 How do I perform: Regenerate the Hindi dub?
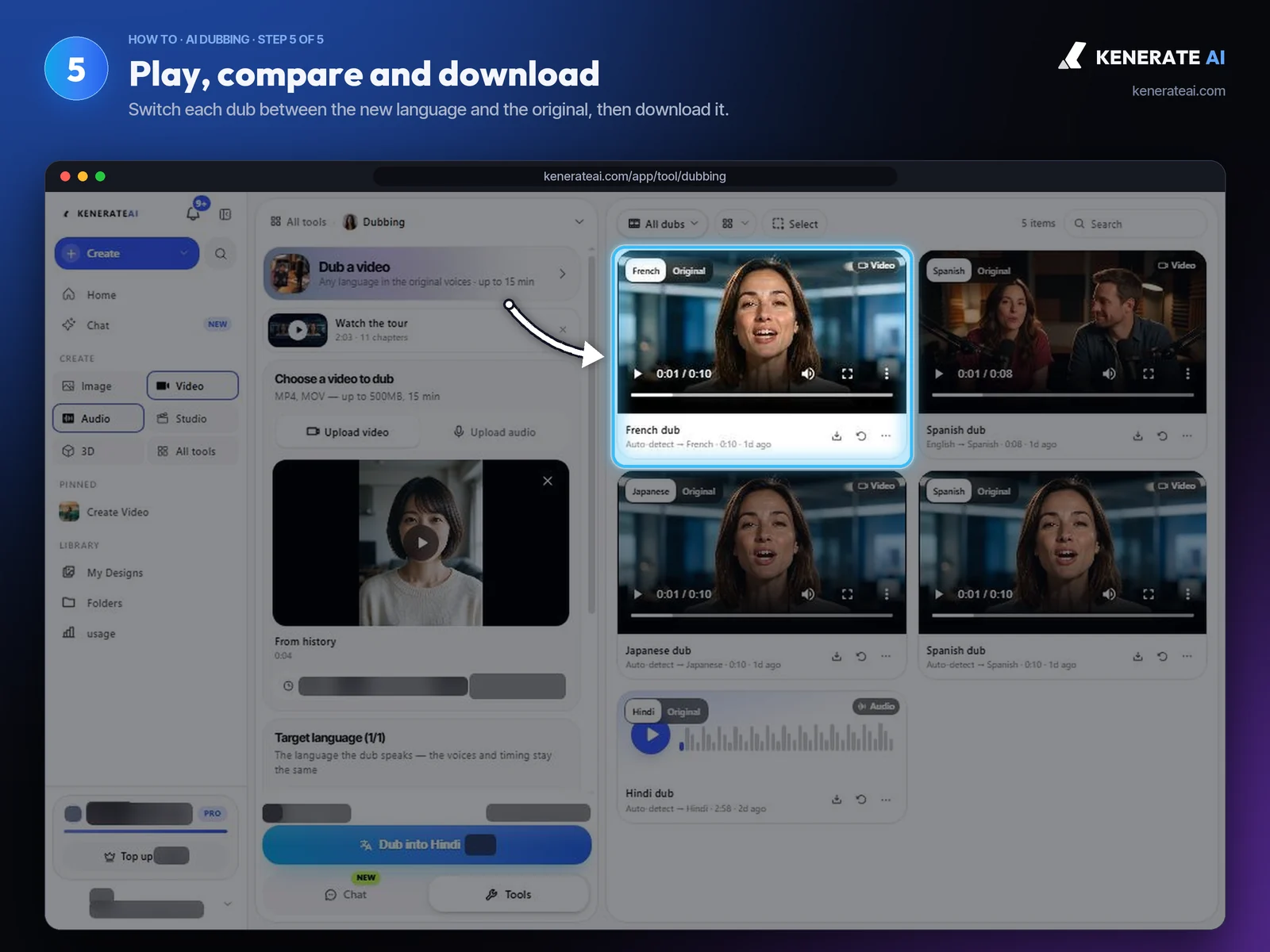861,799
